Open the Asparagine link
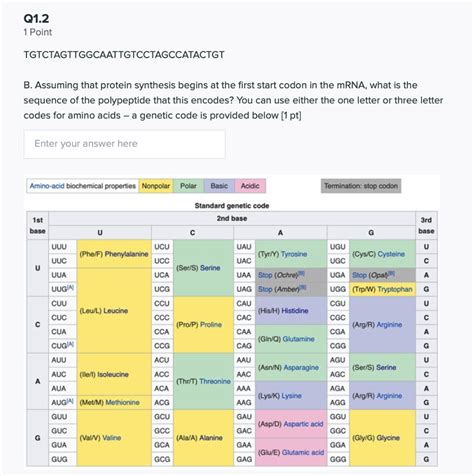 coord(301,367)
